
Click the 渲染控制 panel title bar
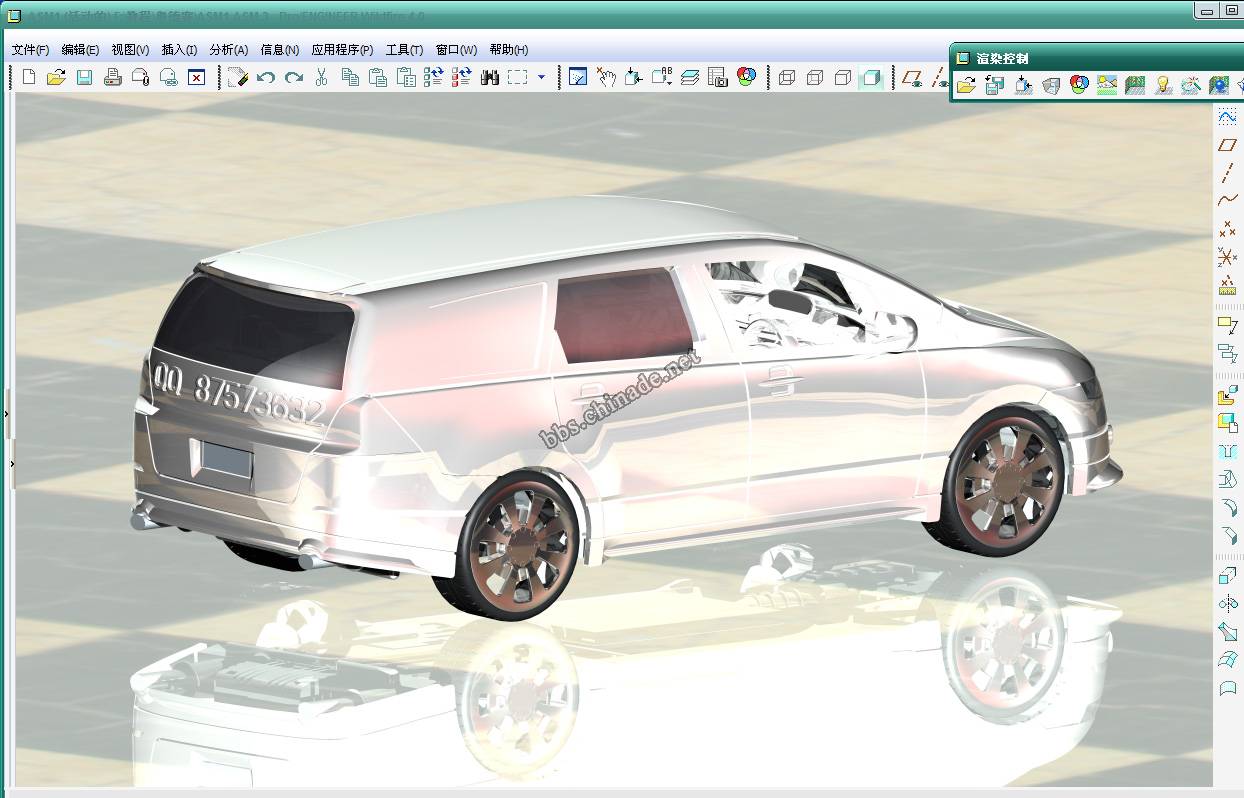(1090, 59)
